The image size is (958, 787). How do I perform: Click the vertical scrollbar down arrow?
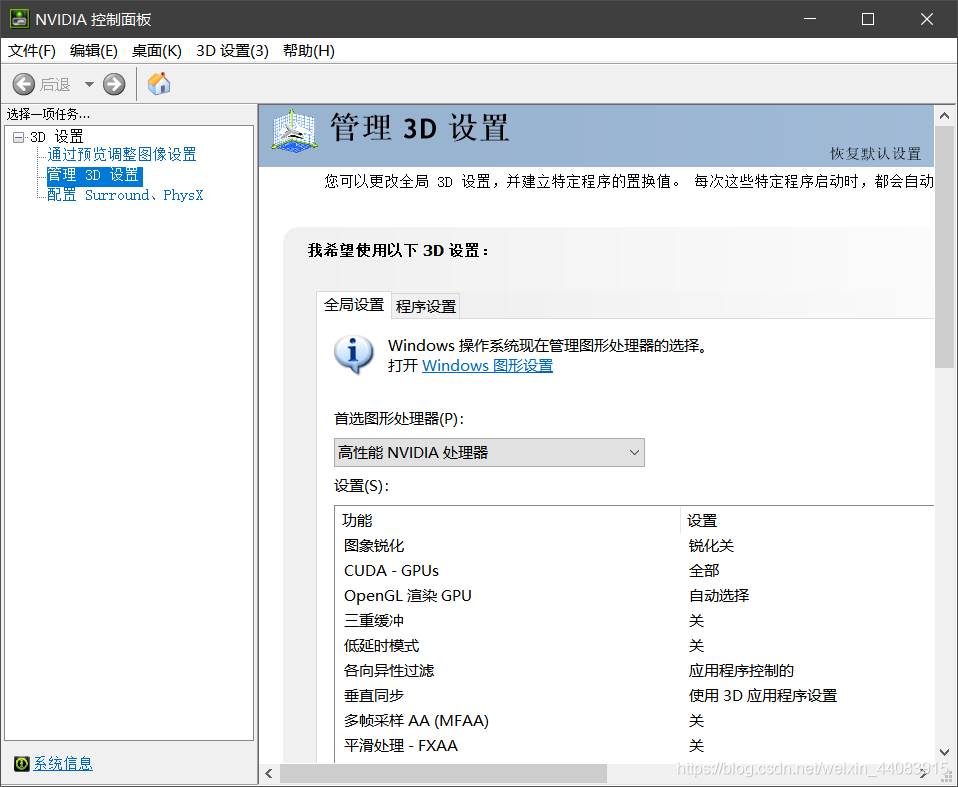(x=944, y=752)
